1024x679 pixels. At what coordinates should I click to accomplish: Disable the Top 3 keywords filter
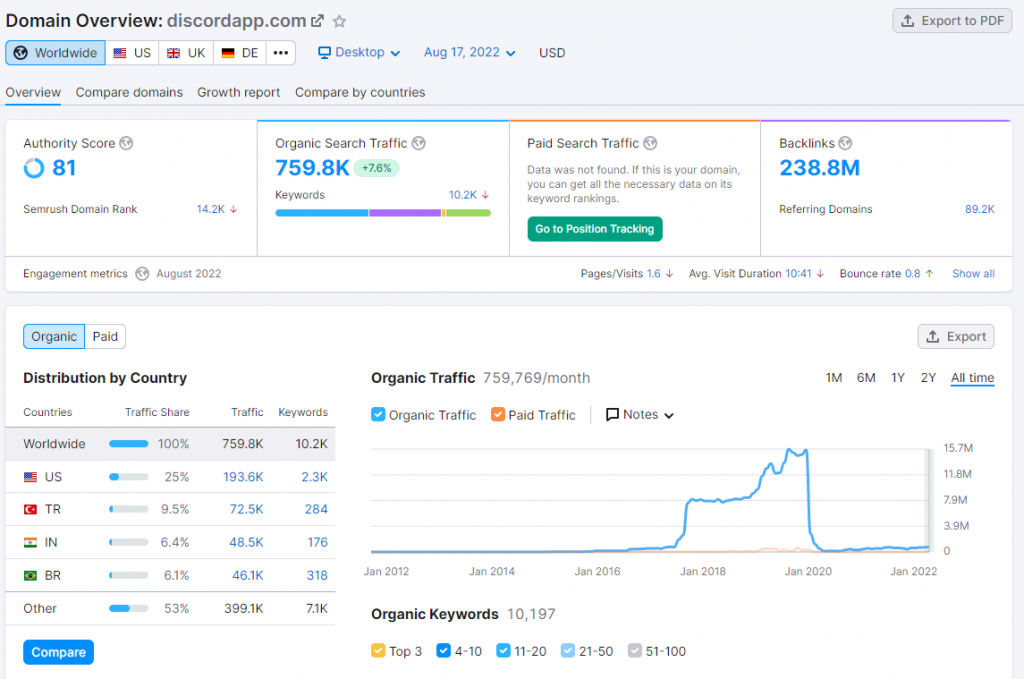click(x=377, y=650)
